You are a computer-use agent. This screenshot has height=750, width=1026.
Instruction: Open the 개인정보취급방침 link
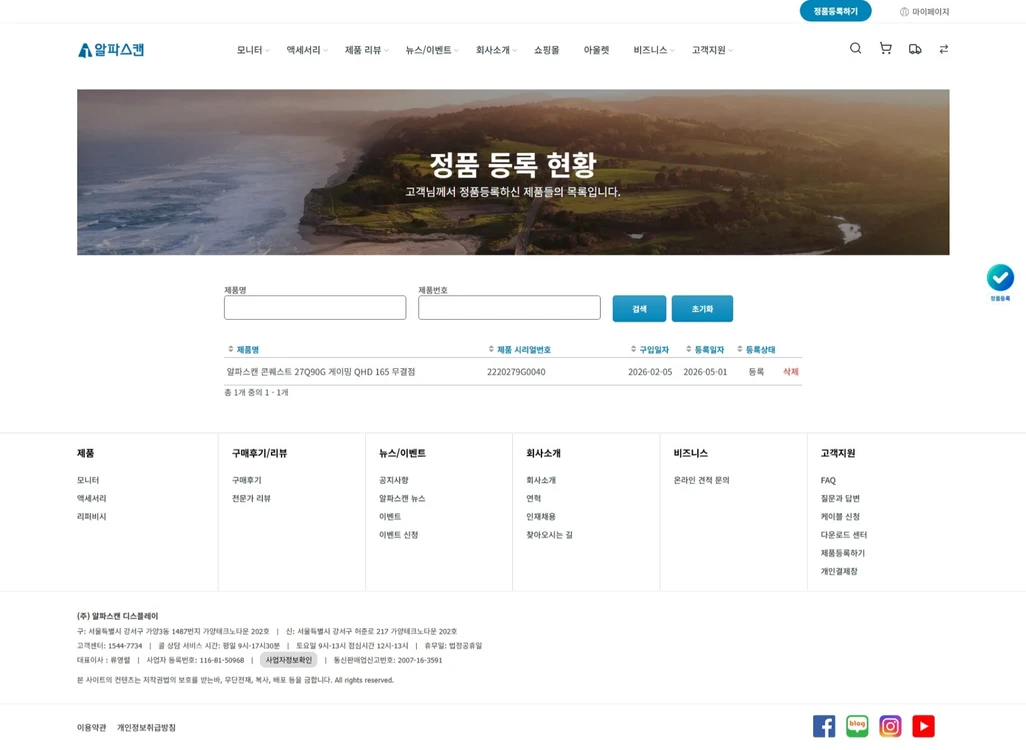click(x=147, y=728)
